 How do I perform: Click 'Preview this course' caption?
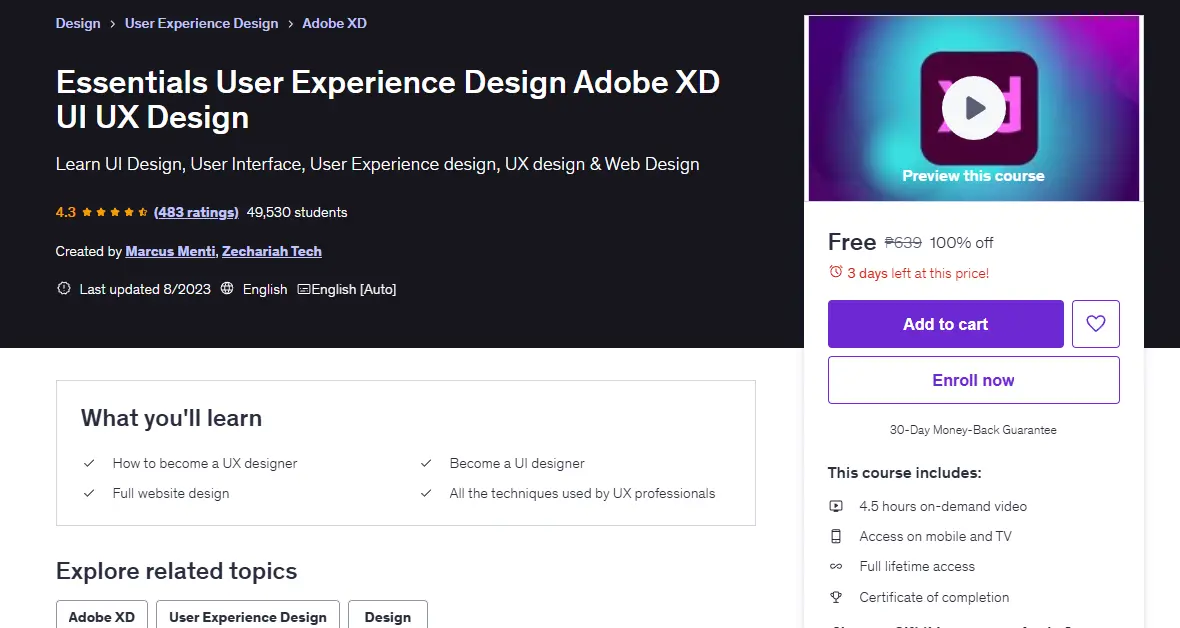(x=974, y=175)
